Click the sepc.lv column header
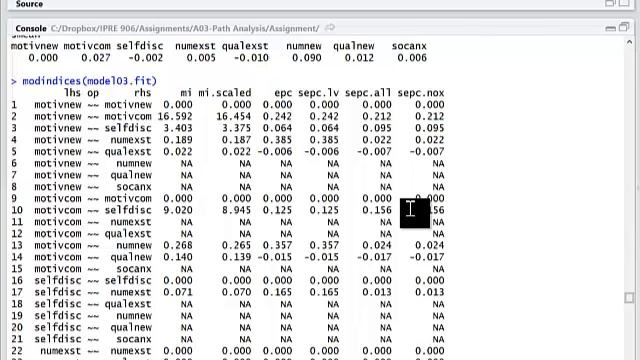640x360 pixels. click(318, 93)
